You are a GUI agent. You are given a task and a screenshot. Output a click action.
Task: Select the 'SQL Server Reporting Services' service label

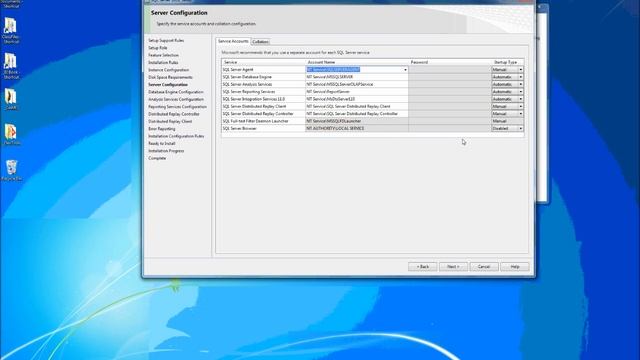click(249, 92)
